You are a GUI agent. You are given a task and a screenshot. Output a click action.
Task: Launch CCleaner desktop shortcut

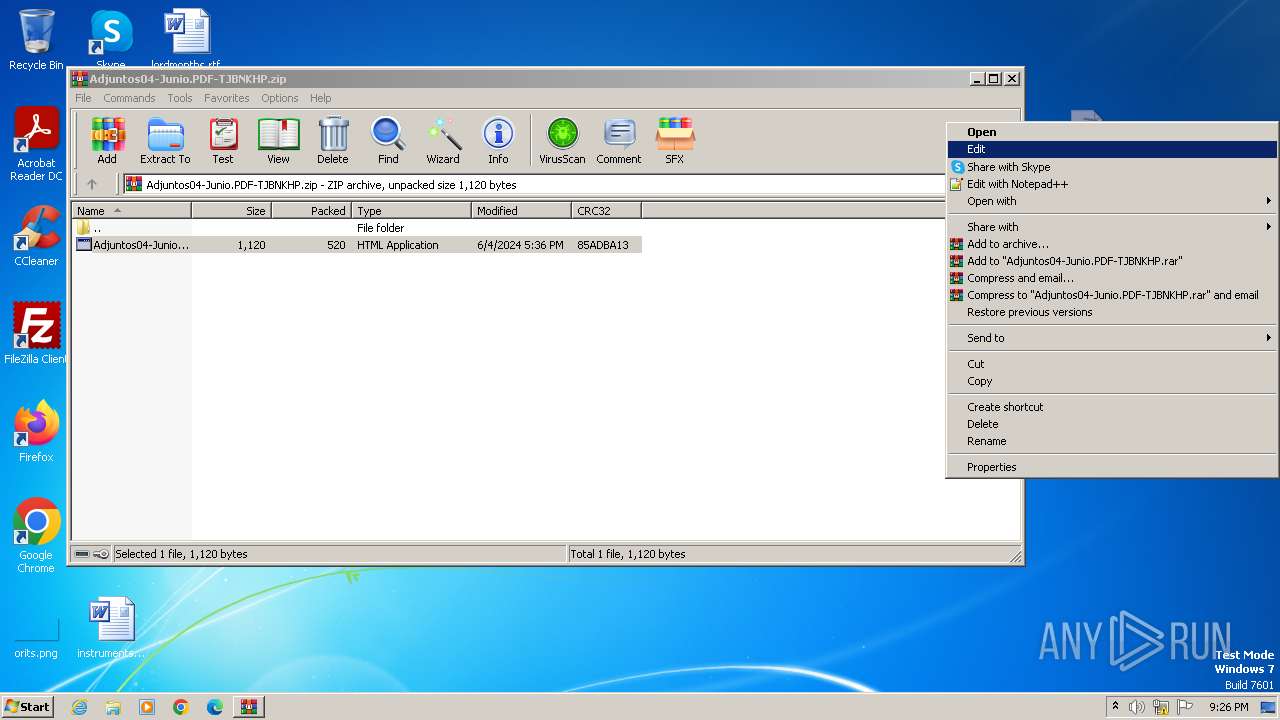click(36, 236)
